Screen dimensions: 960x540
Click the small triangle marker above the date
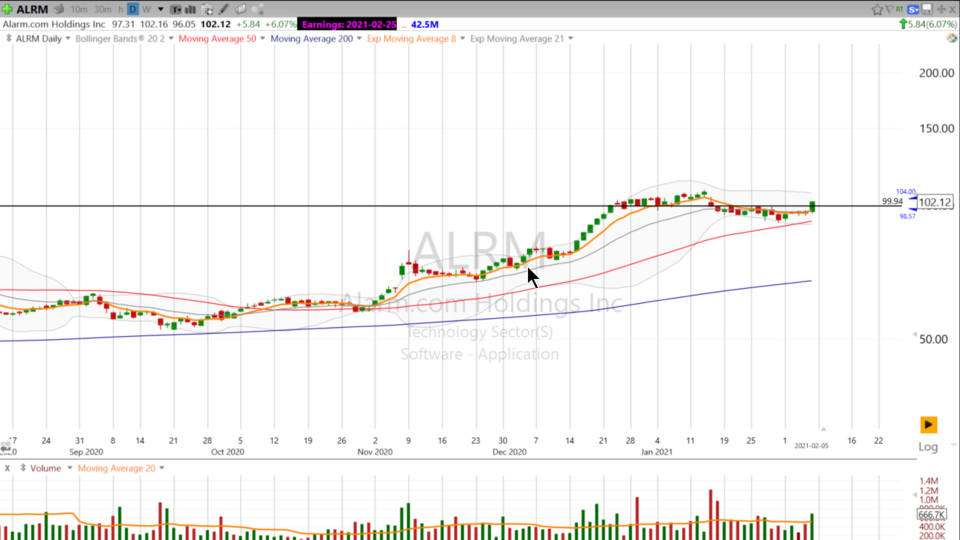pyautogui.click(x=823, y=429)
